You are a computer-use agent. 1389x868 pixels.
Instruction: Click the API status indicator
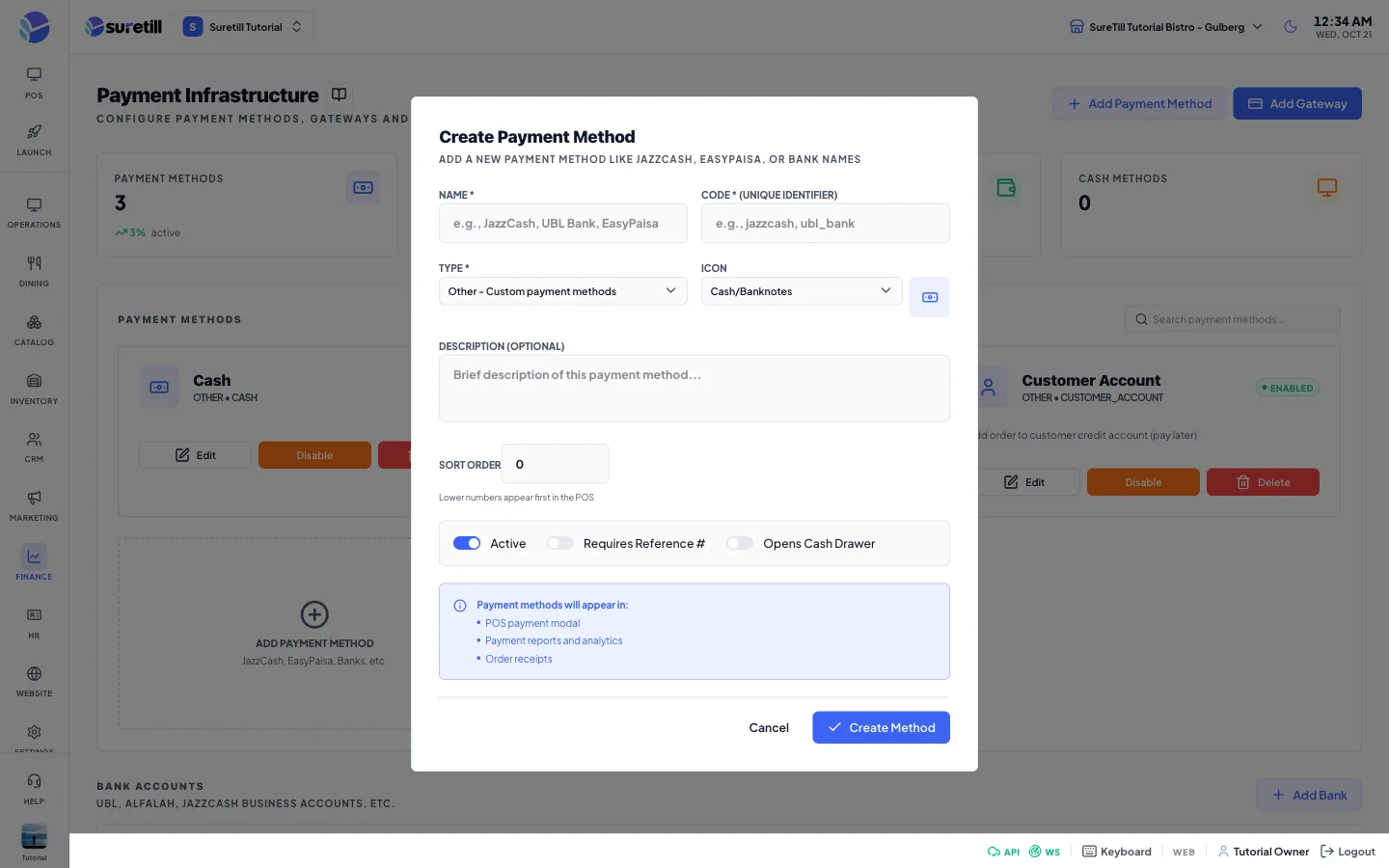[x=1003, y=852]
